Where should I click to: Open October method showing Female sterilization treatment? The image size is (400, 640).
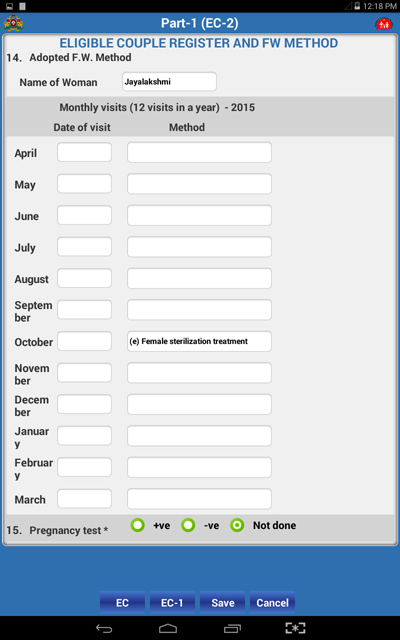pos(199,341)
